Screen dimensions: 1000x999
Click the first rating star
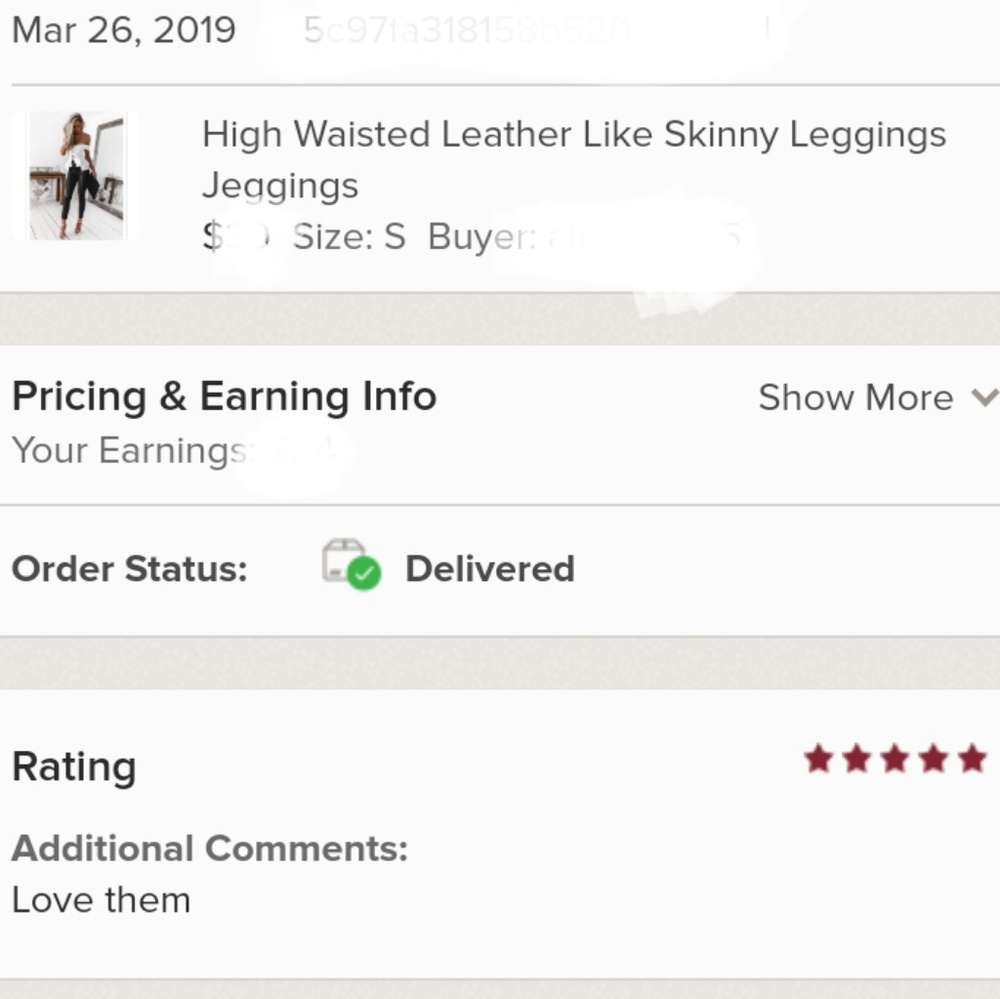click(x=818, y=760)
